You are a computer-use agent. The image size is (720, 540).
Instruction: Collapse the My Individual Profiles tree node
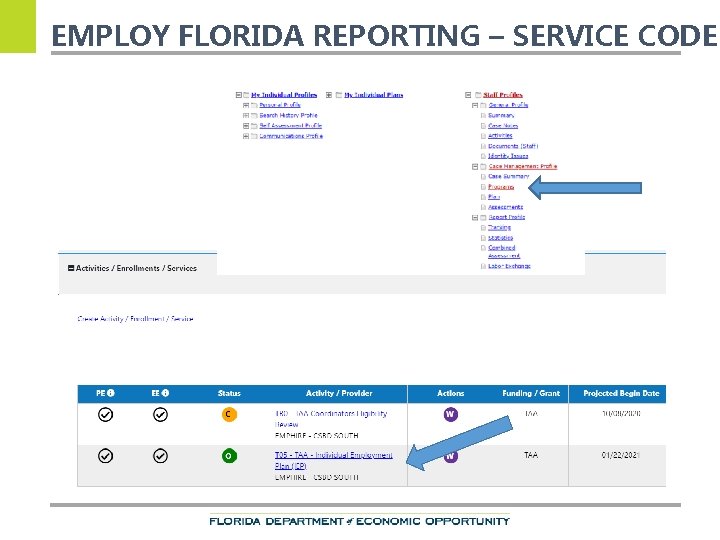coord(238,95)
